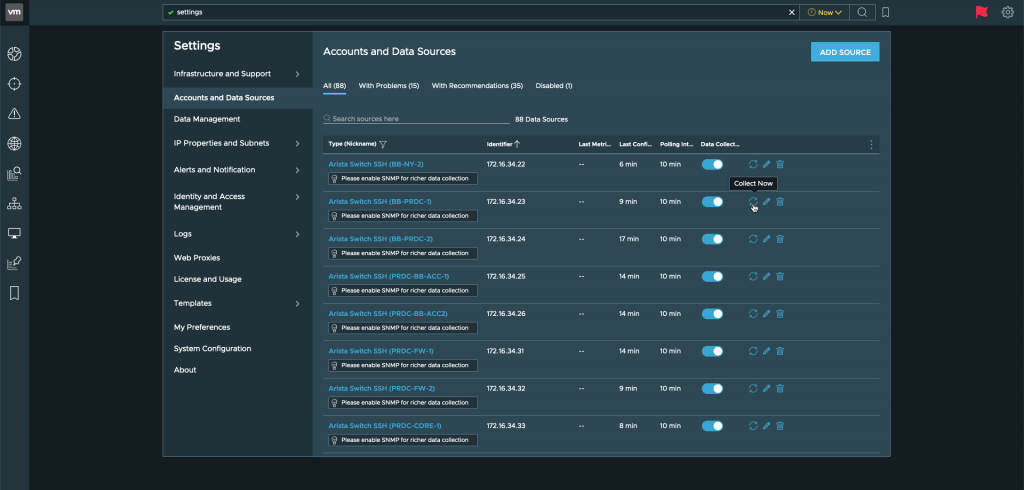Screen dimensions: 1024x490
Task: Click the search magnifier icon in top bar
Action: coord(862,12)
